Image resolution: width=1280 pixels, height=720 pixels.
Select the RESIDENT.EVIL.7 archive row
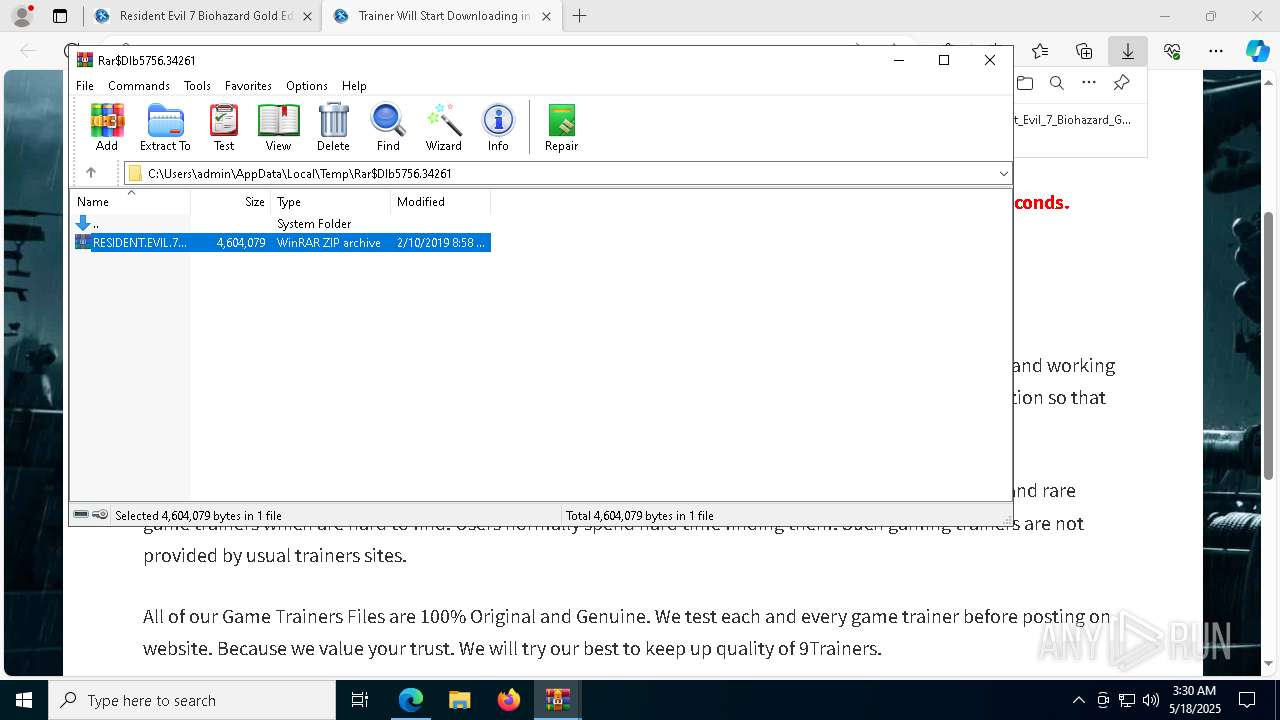[x=281, y=242]
